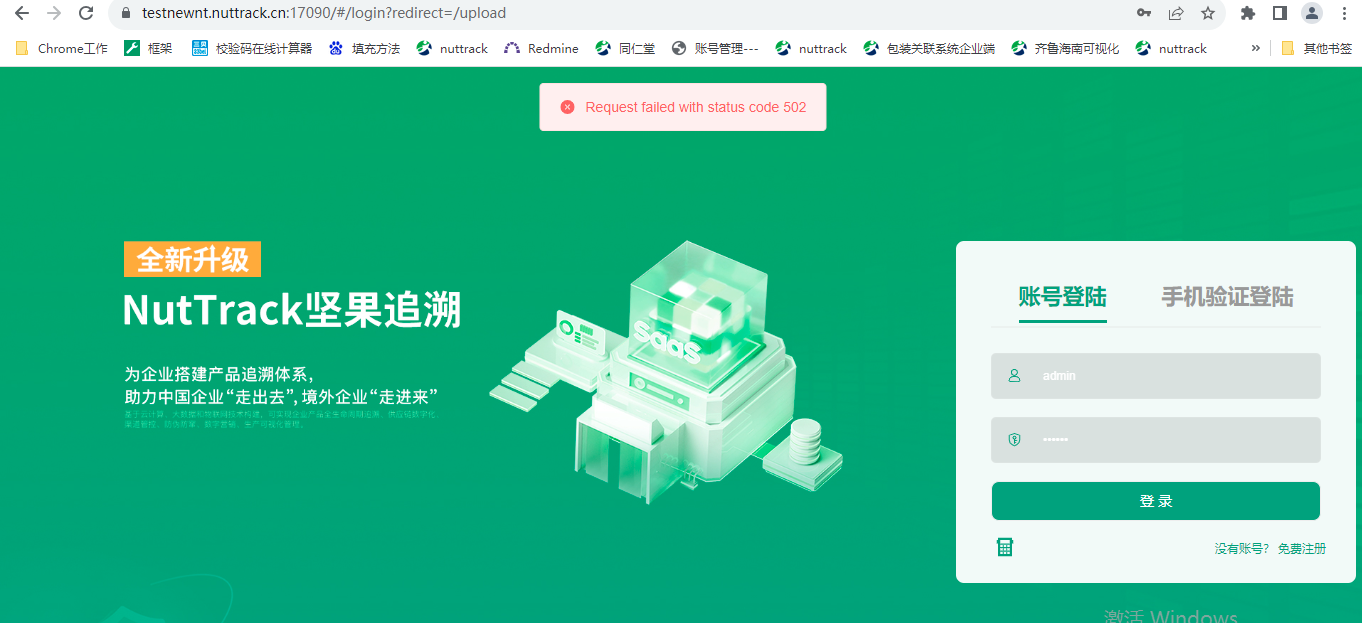Reload the page with the refresh icon

(x=87, y=13)
